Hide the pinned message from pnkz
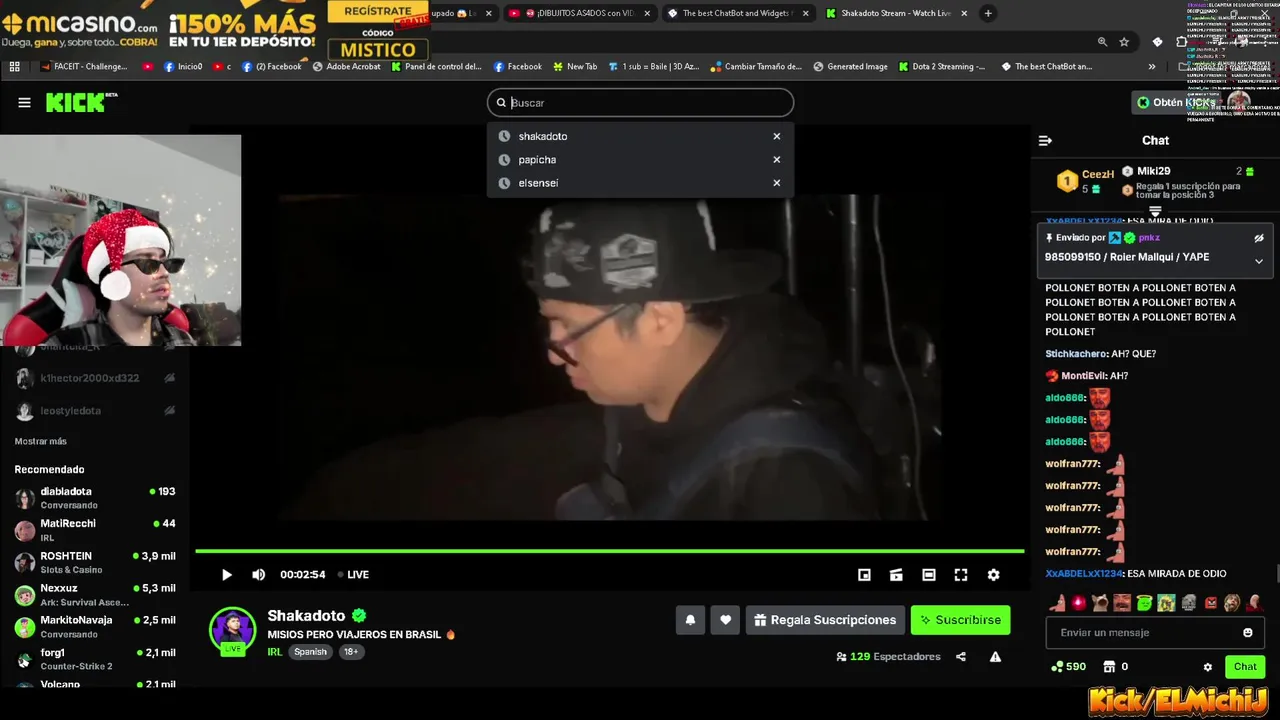 [x=1259, y=238]
